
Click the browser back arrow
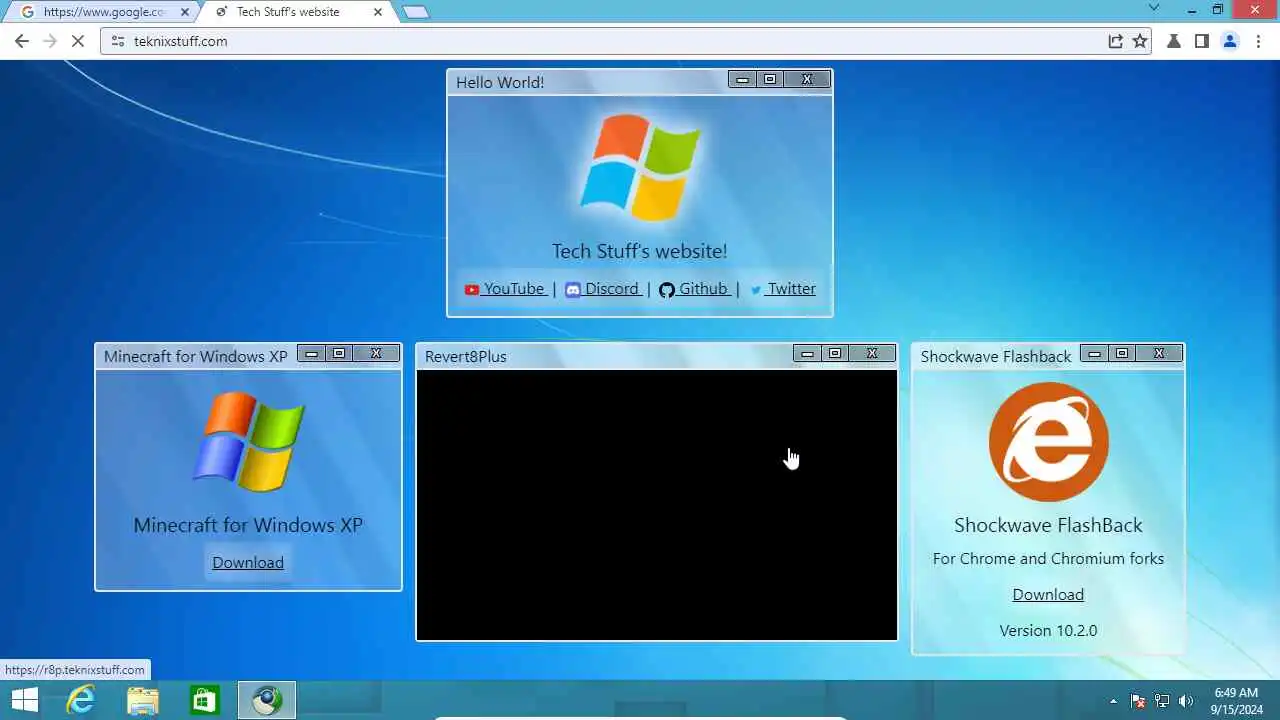22,41
